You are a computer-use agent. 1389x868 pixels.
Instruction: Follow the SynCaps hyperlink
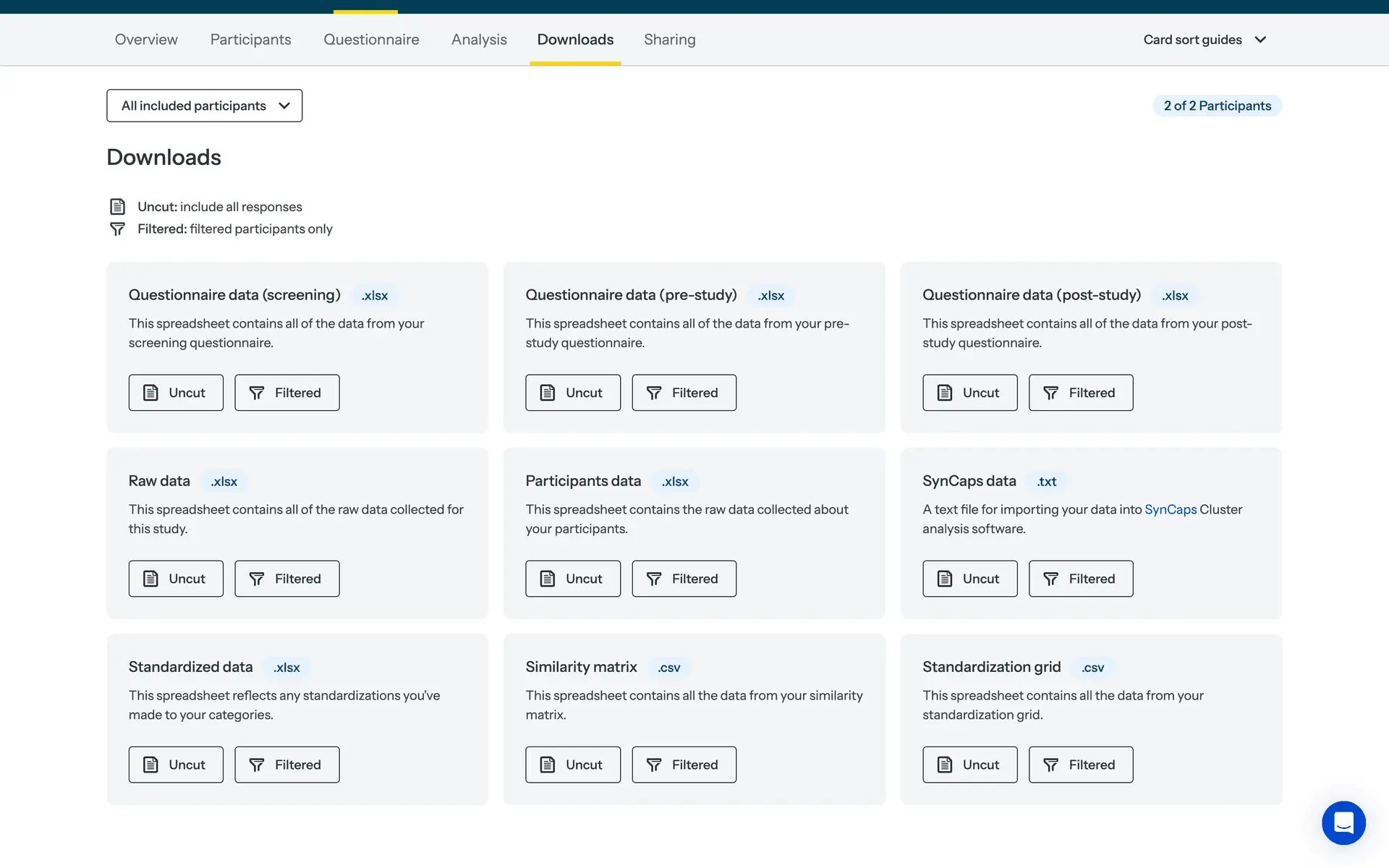tap(1170, 509)
